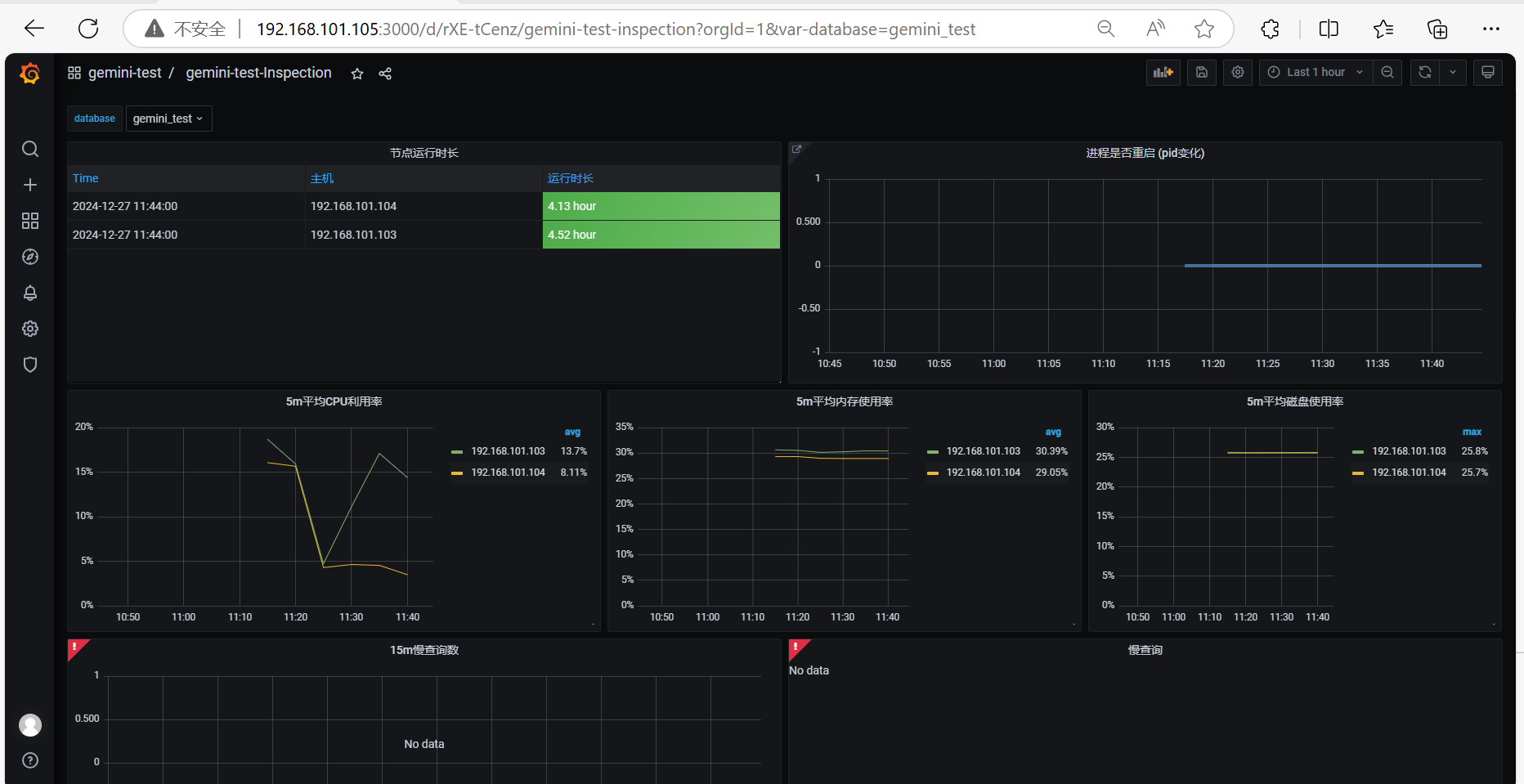1524x784 pixels.
Task: Open browser favorites list icon
Action: click(1383, 29)
